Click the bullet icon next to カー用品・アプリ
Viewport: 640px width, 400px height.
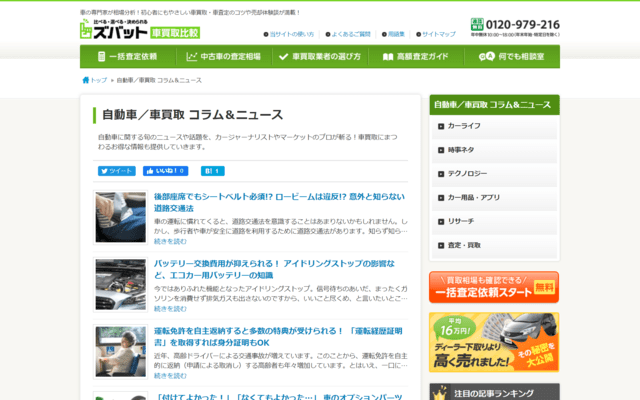pyautogui.click(x=441, y=198)
